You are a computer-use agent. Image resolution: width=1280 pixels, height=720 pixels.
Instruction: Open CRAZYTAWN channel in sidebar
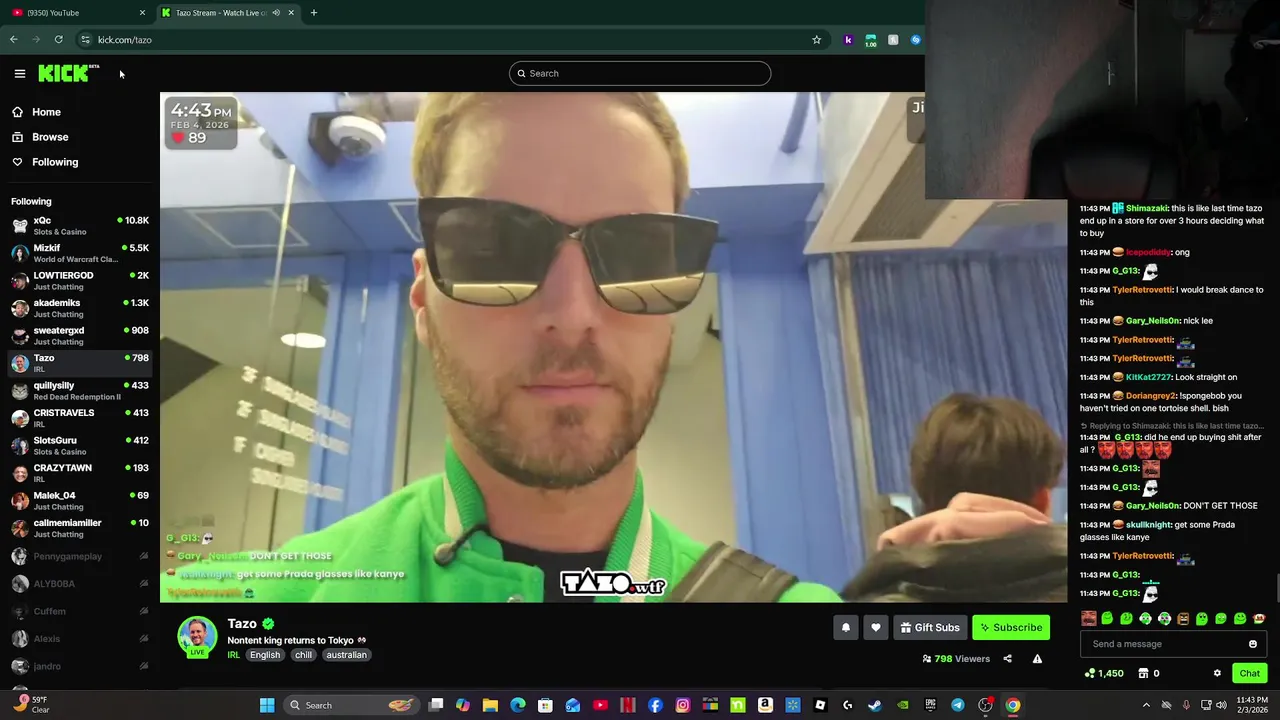(x=80, y=473)
